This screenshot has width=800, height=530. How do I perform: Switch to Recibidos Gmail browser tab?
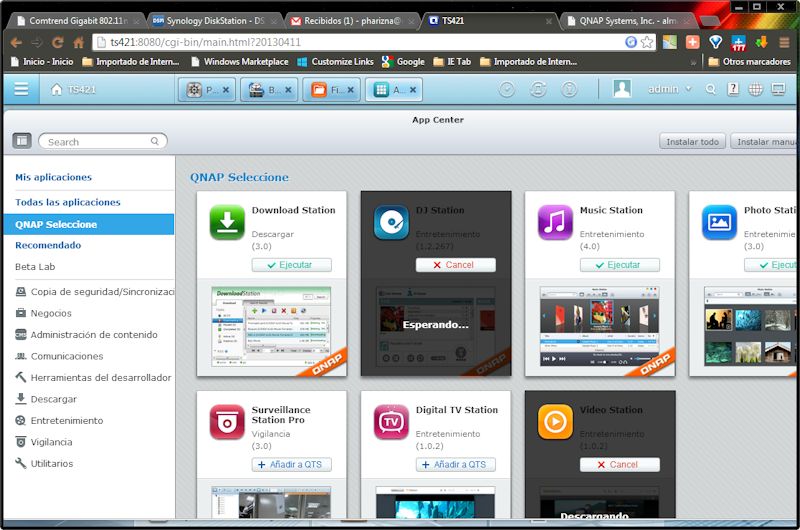[x=352, y=21]
